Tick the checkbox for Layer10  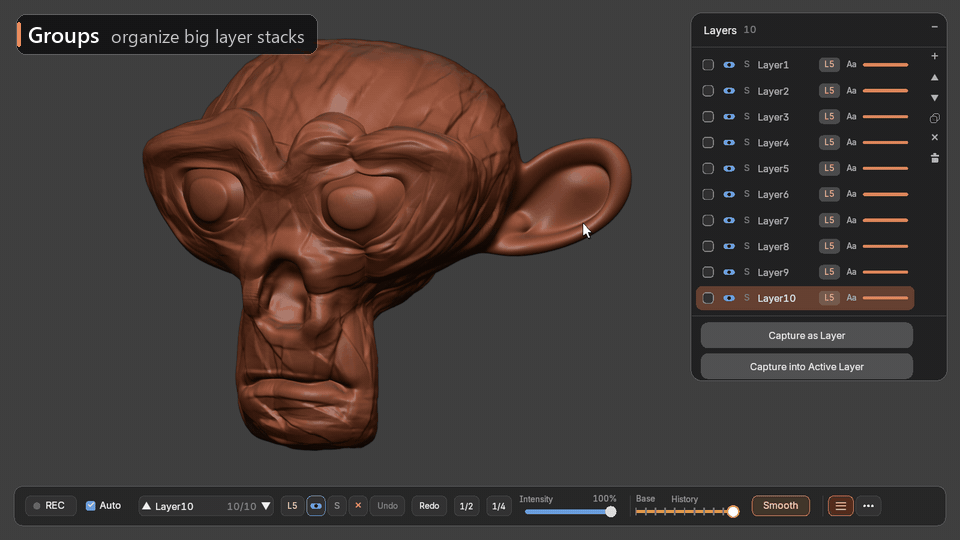tap(708, 298)
